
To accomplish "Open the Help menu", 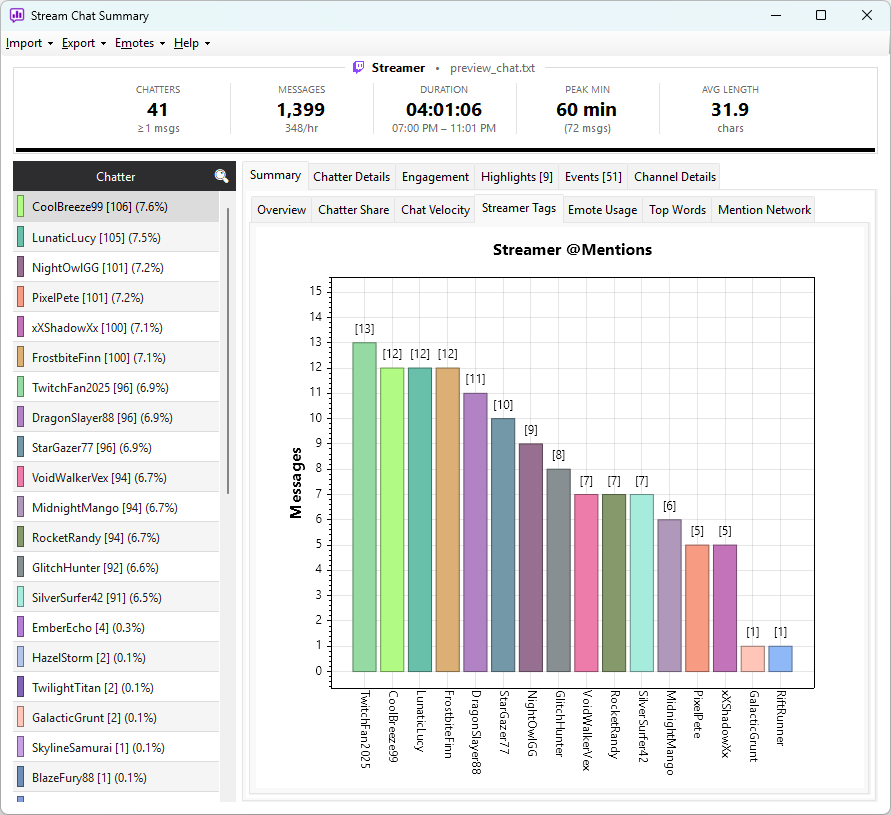I will (192, 43).
